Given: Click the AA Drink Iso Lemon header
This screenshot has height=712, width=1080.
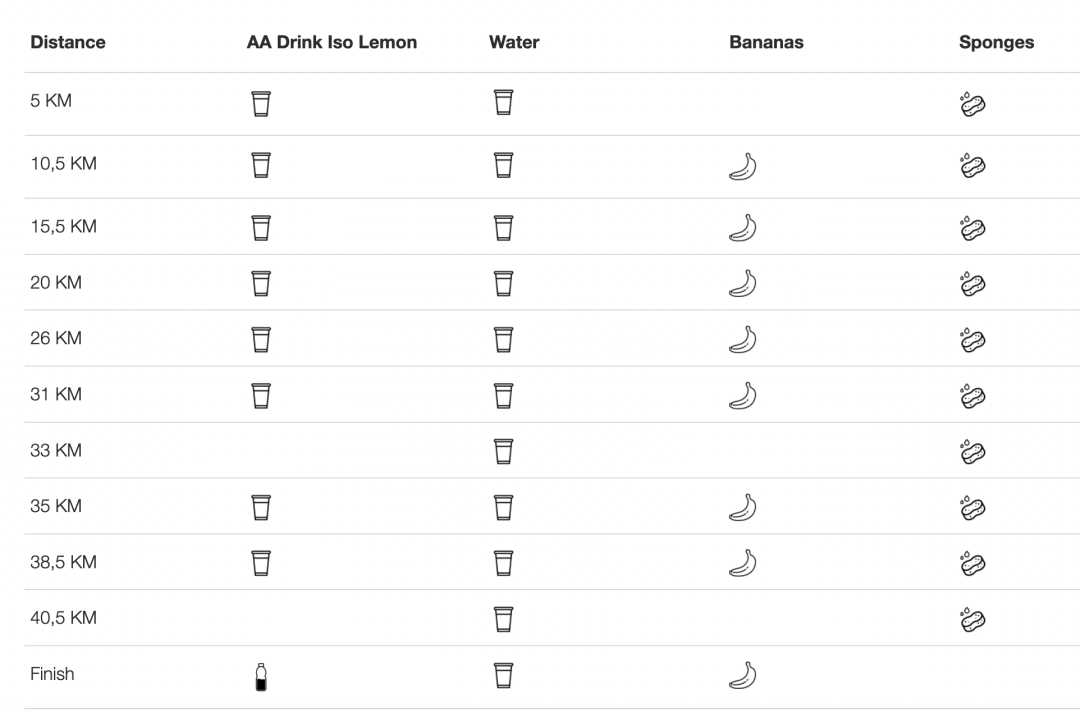Looking at the screenshot, I should (332, 42).
